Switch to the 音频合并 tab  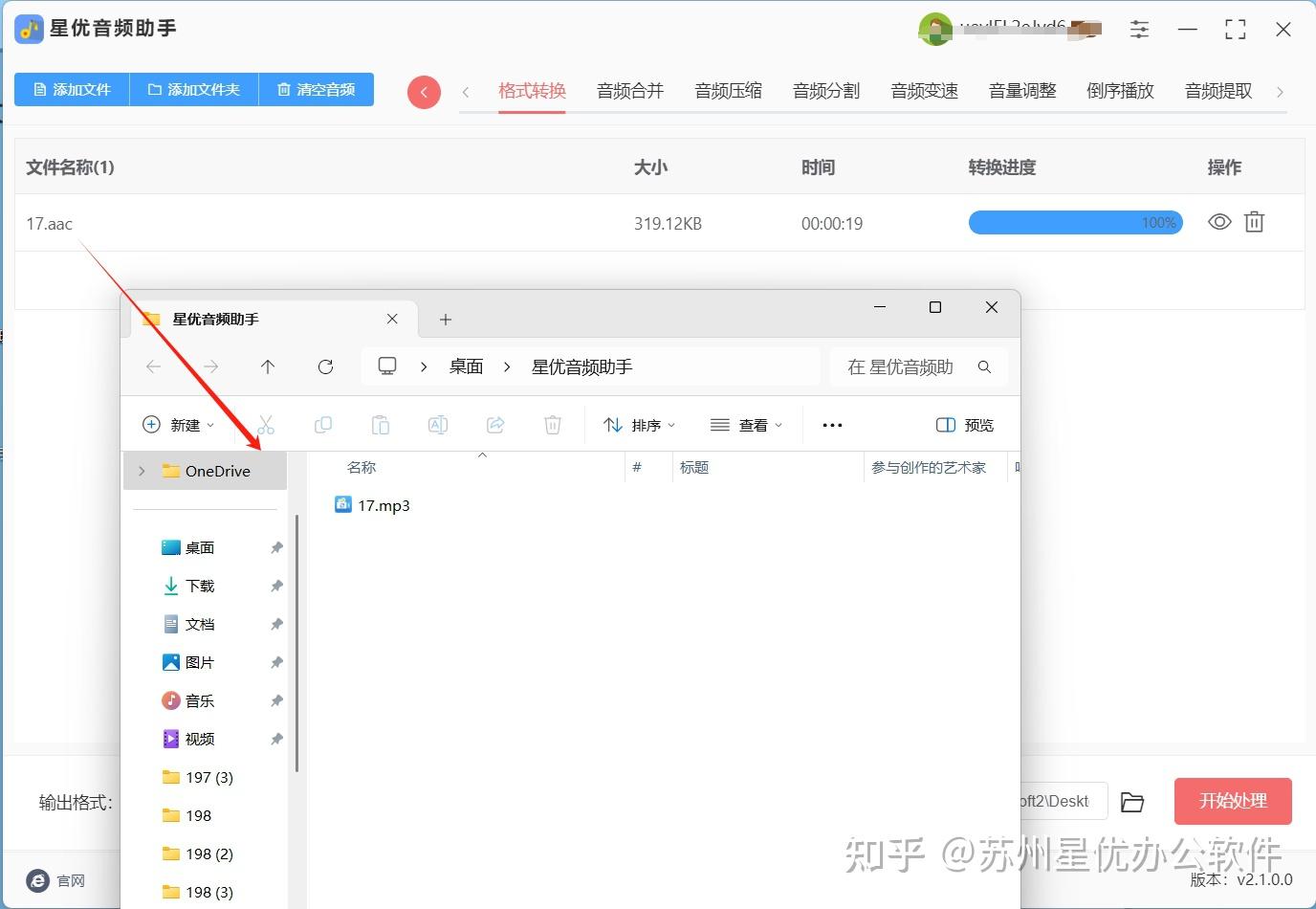click(629, 90)
